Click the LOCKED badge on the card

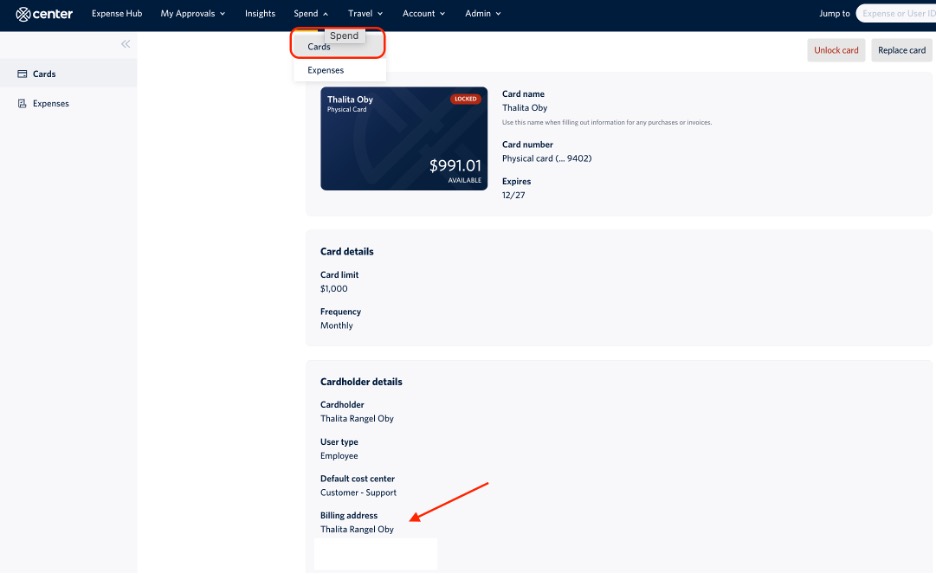[466, 99]
